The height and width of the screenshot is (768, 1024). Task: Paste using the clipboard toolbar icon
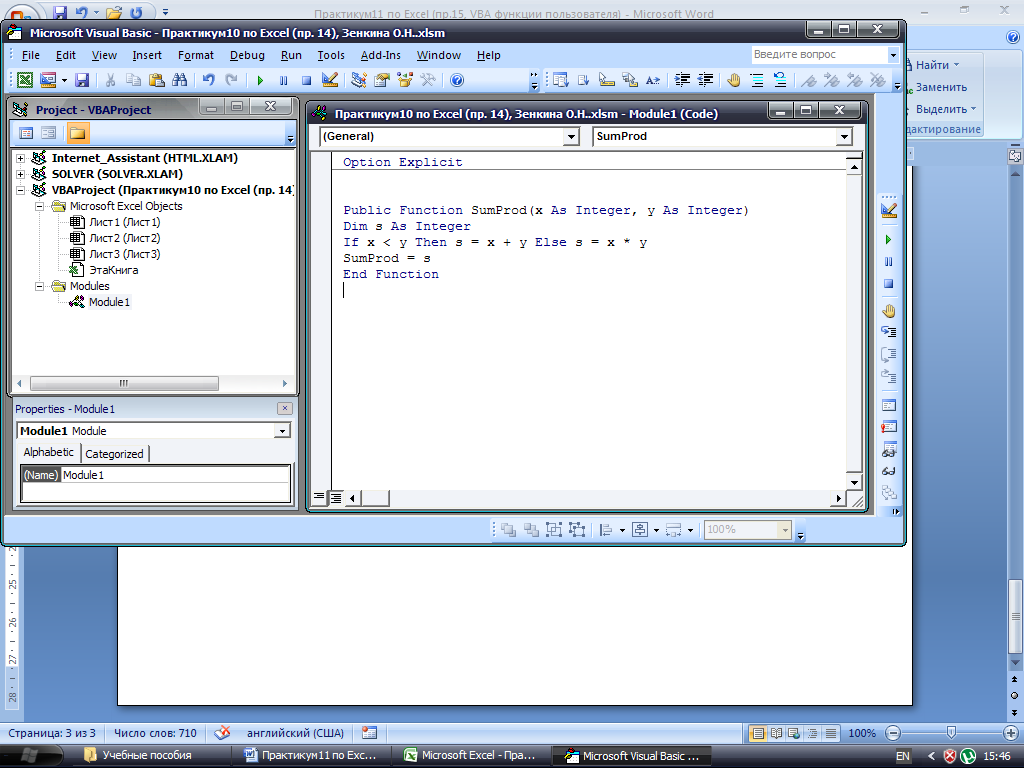pyautogui.click(x=157, y=80)
